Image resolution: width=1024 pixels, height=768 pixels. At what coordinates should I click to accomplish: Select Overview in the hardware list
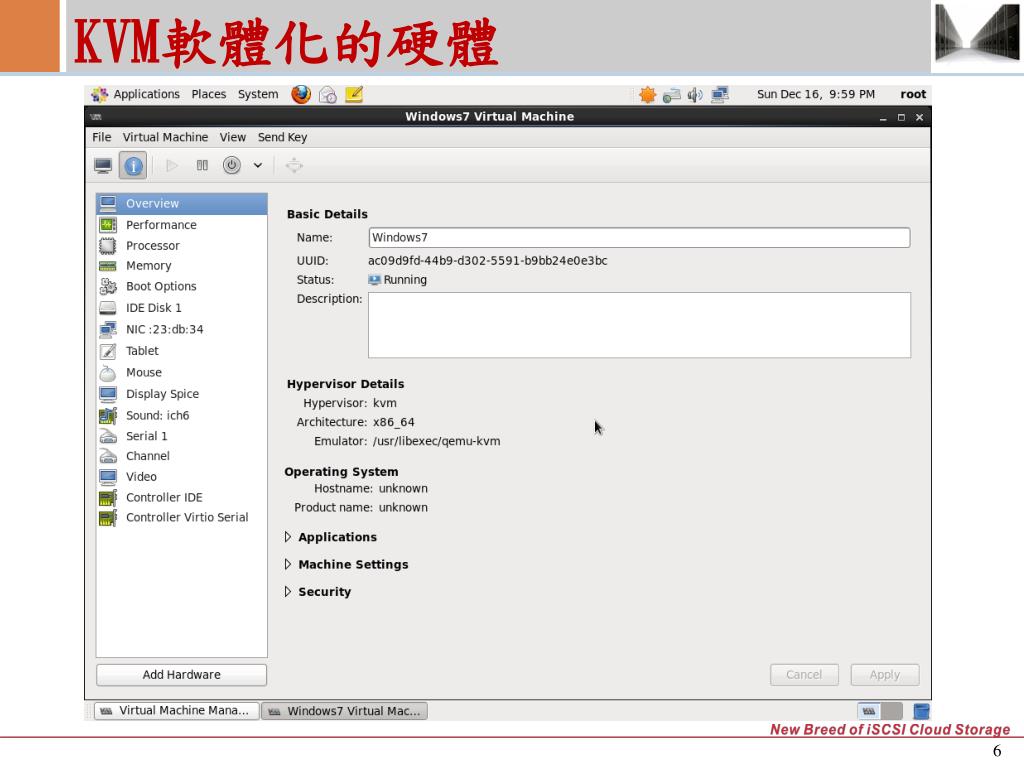182,204
